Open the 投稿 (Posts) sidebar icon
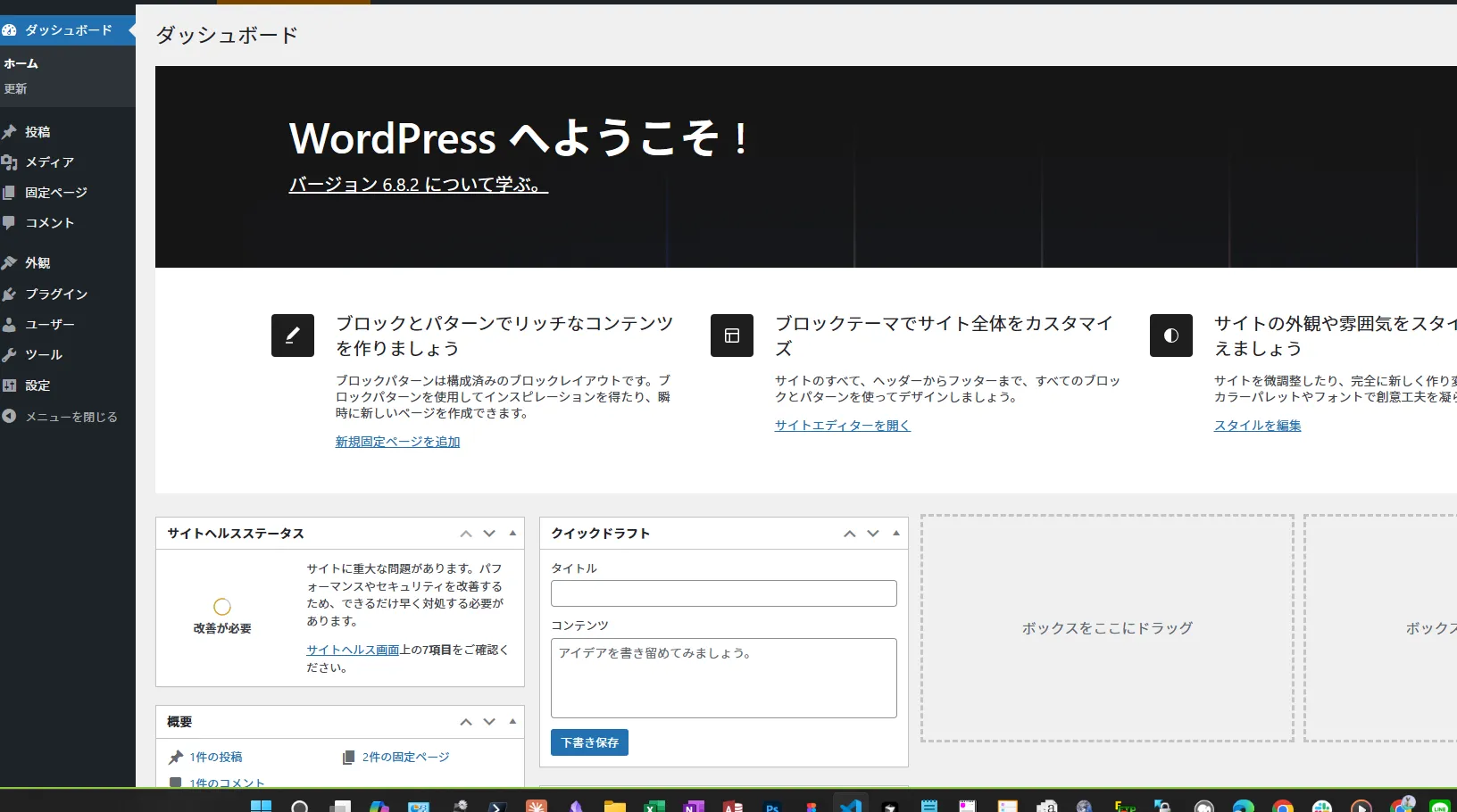 point(36,131)
